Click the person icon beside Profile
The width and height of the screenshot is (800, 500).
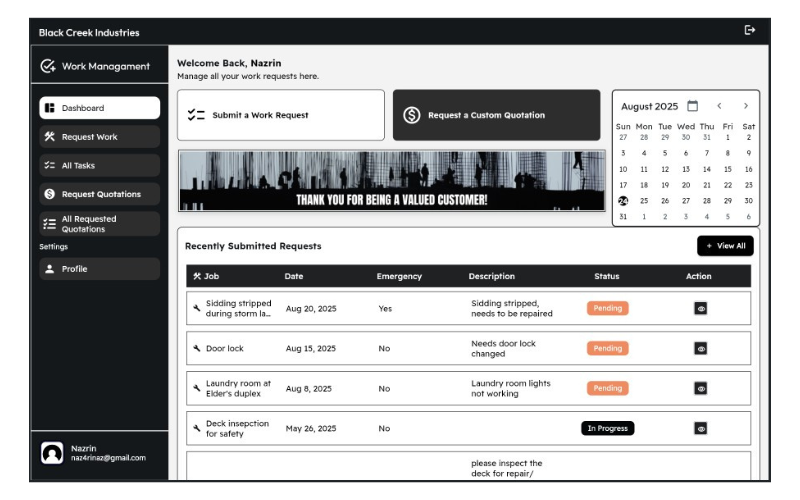tap(49, 268)
